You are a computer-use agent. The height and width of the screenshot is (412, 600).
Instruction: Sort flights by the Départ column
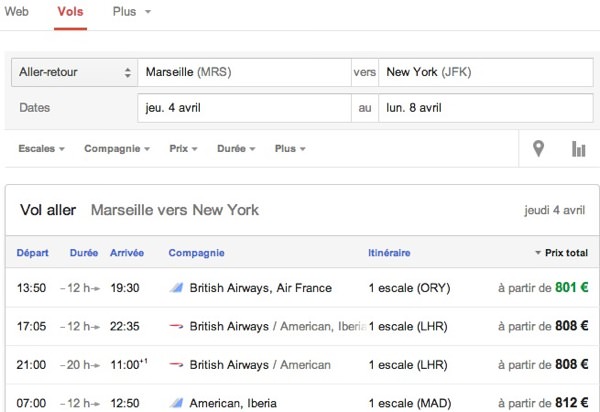pos(33,253)
